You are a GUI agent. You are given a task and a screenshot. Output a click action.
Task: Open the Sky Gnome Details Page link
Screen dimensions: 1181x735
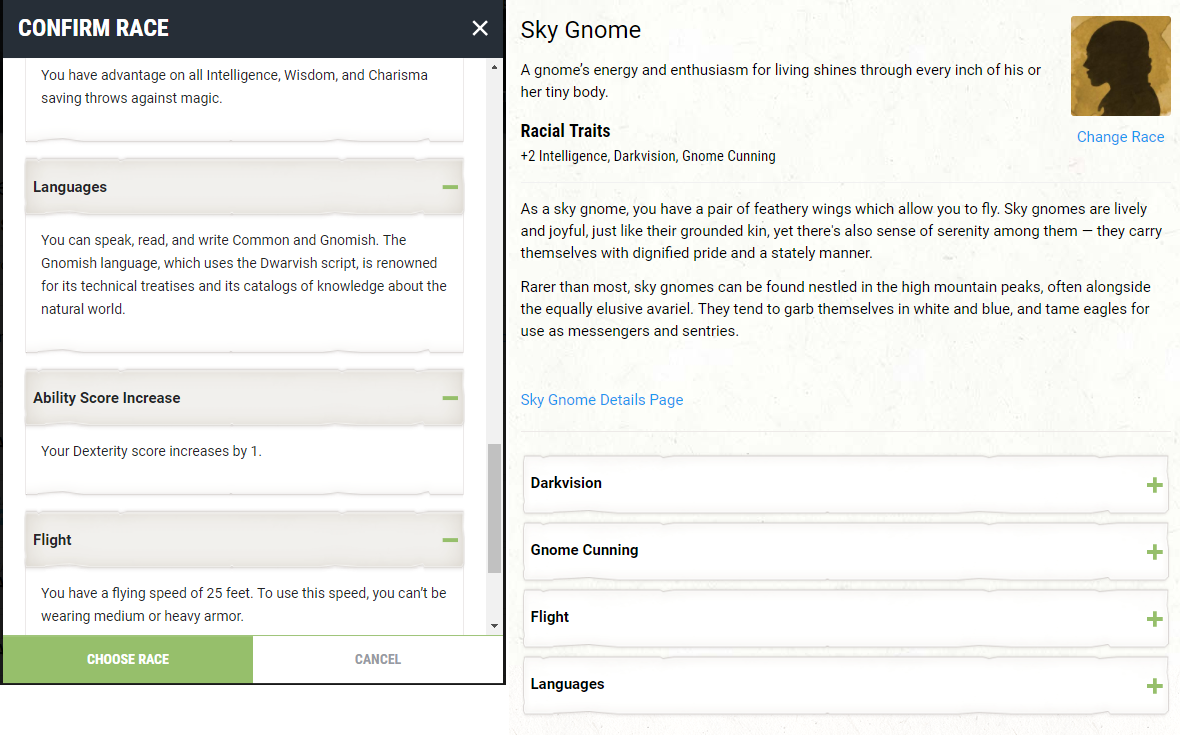(x=602, y=400)
